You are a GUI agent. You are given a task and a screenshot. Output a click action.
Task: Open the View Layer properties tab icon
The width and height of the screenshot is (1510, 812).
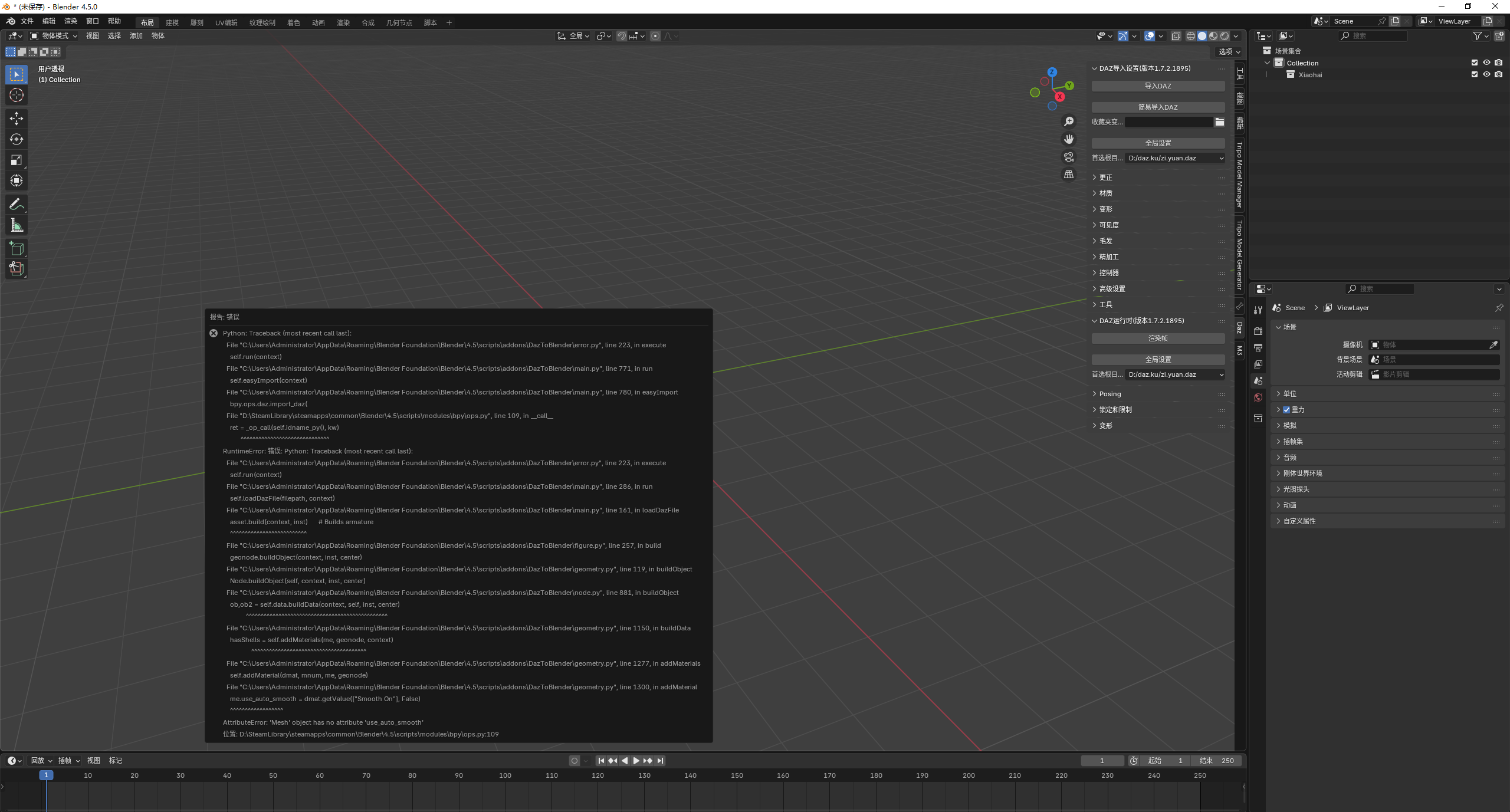(1258, 364)
